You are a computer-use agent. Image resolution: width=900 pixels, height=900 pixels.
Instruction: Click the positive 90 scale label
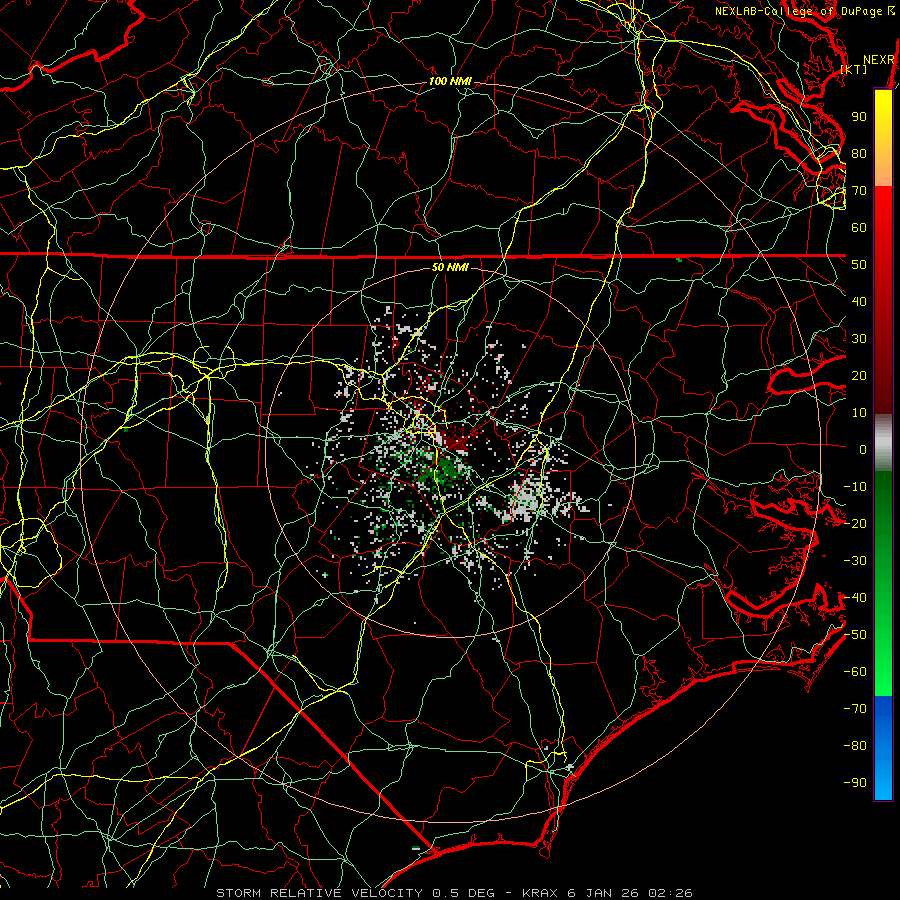pyautogui.click(x=859, y=117)
